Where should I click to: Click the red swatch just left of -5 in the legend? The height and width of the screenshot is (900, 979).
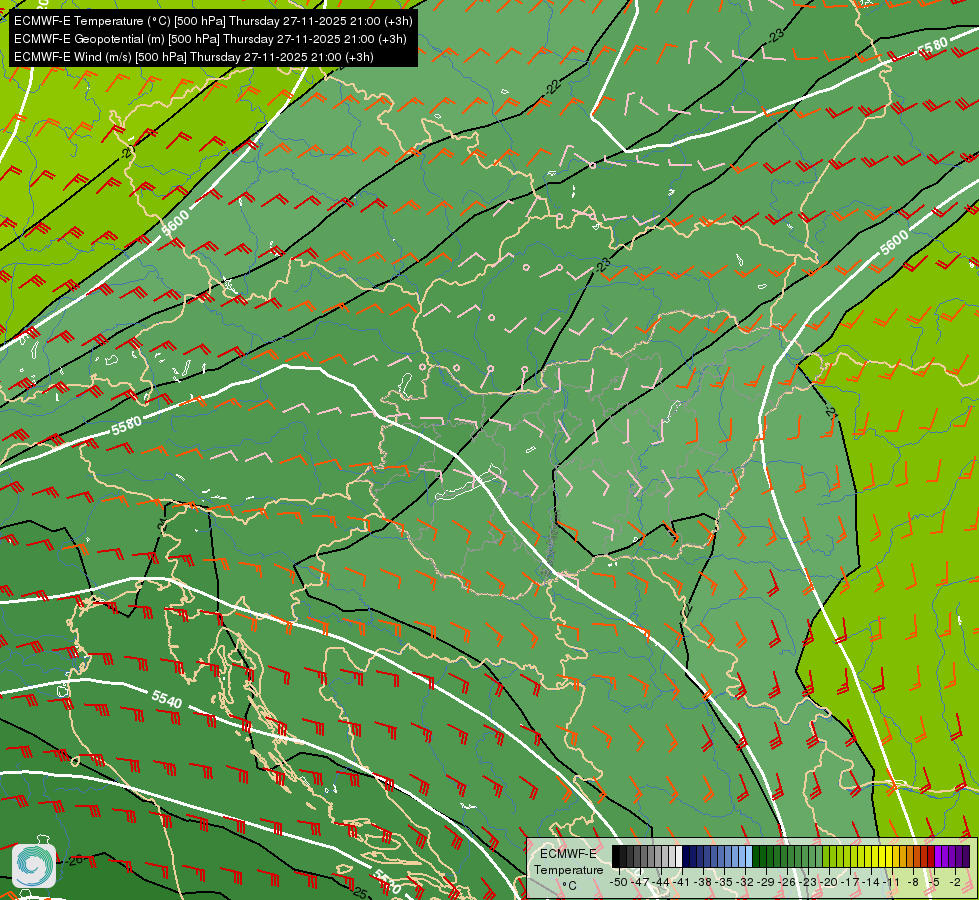[x=931, y=856]
